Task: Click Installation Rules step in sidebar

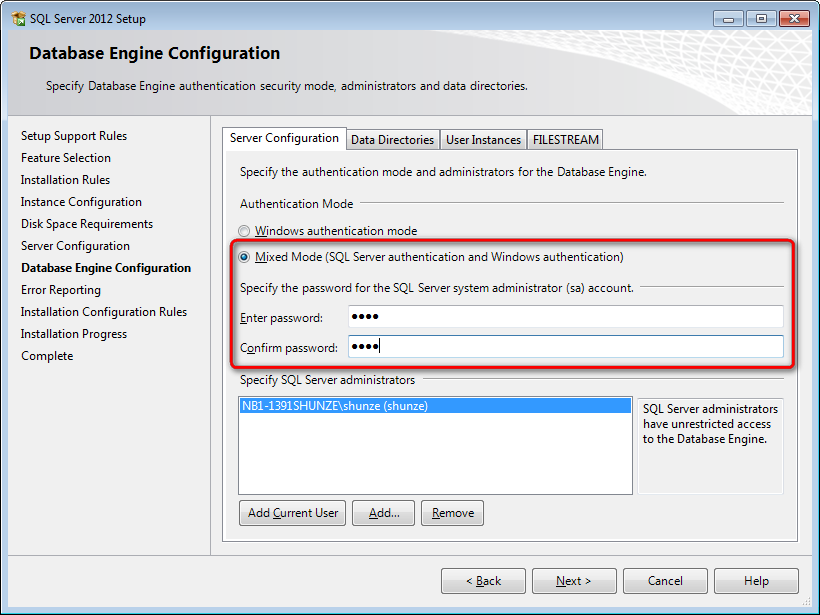Action: pos(65,180)
